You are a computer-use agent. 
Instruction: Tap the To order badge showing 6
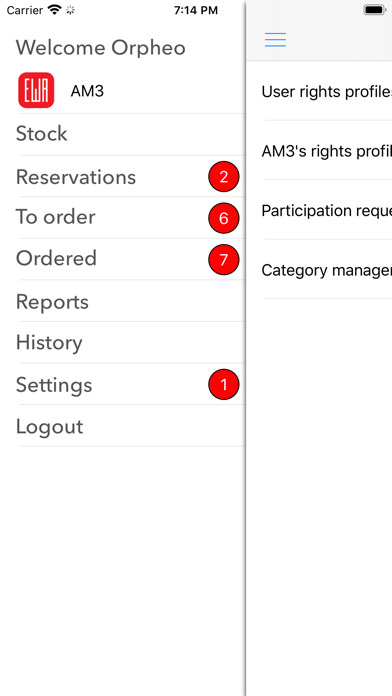coord(224,218)
